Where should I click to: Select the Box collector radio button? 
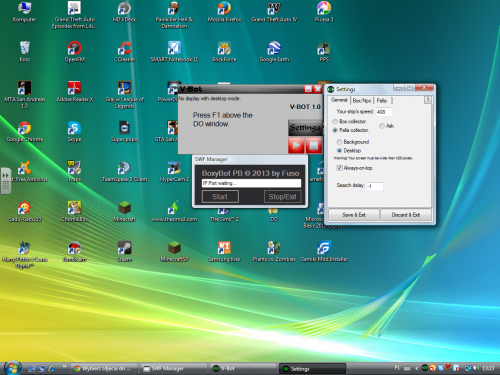pyautogui.click(x=335, y=122)
